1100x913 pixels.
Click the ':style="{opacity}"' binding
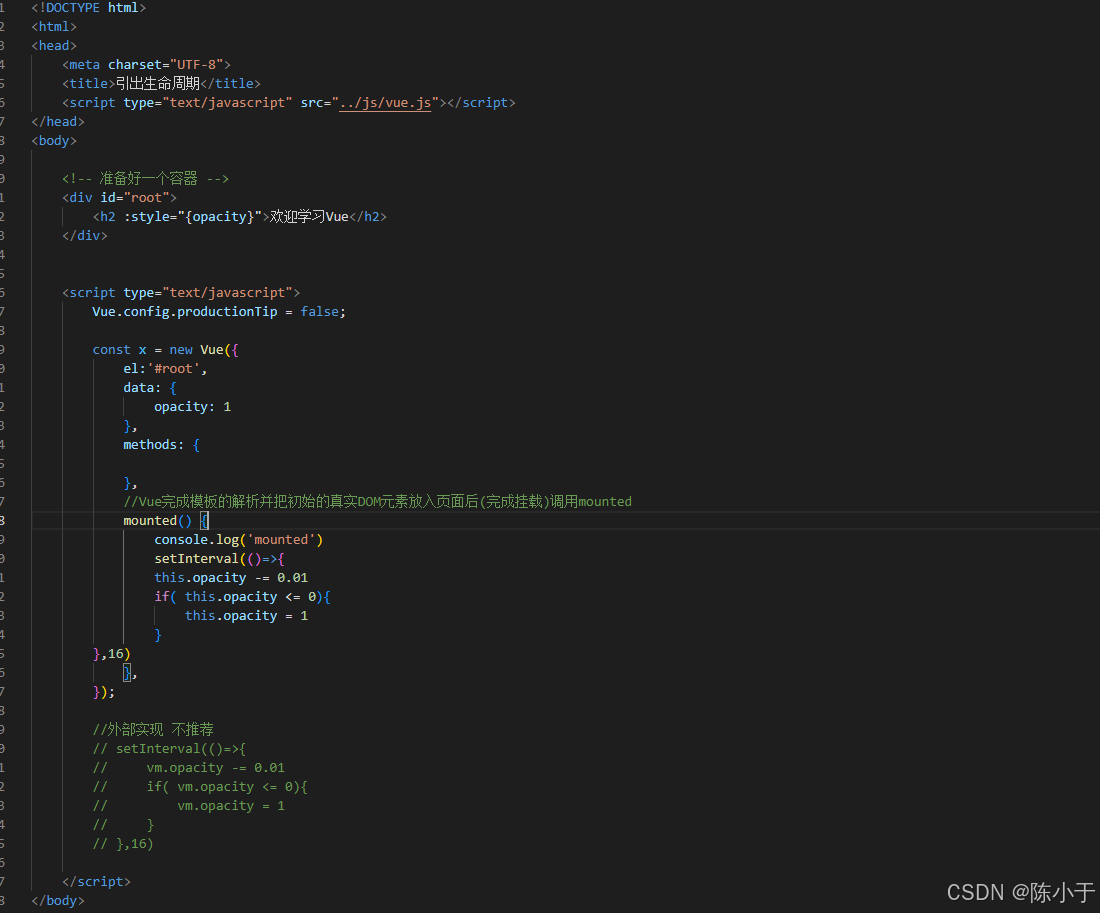[193, 216]
